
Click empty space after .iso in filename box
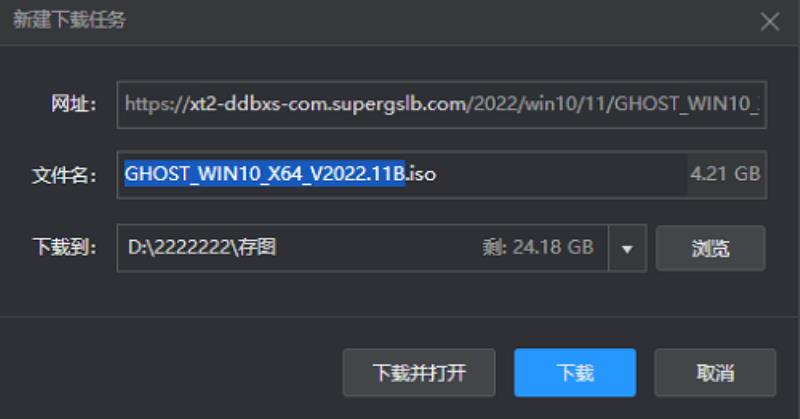click(x=561, y=175)
